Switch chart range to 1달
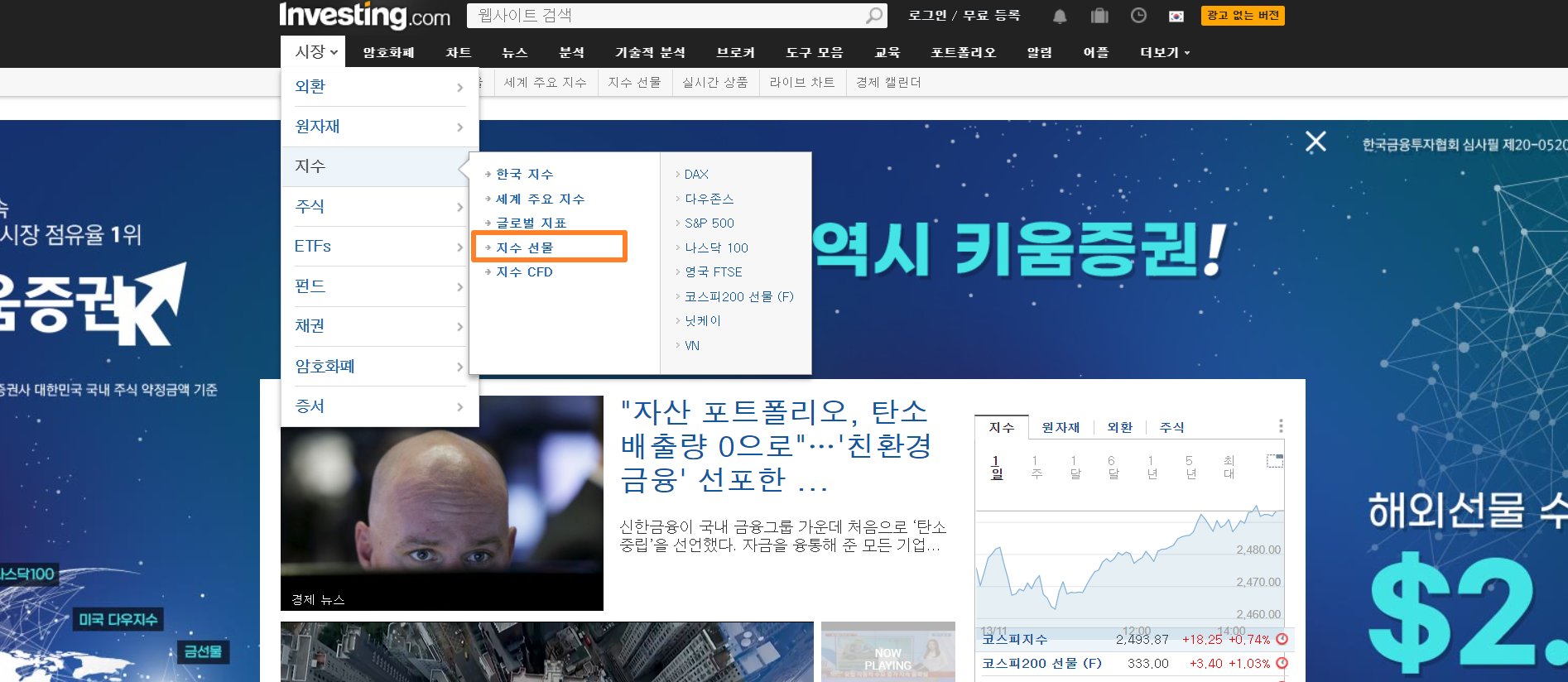This screenshot has height=682, width=1568. click(x=1075, y=467)
